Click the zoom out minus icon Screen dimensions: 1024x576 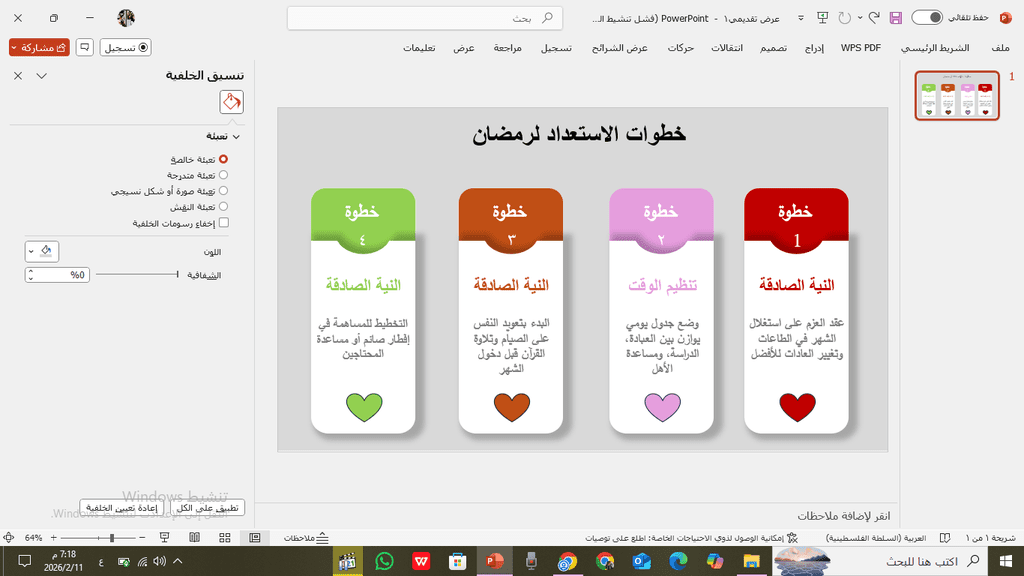pos(142,537)
